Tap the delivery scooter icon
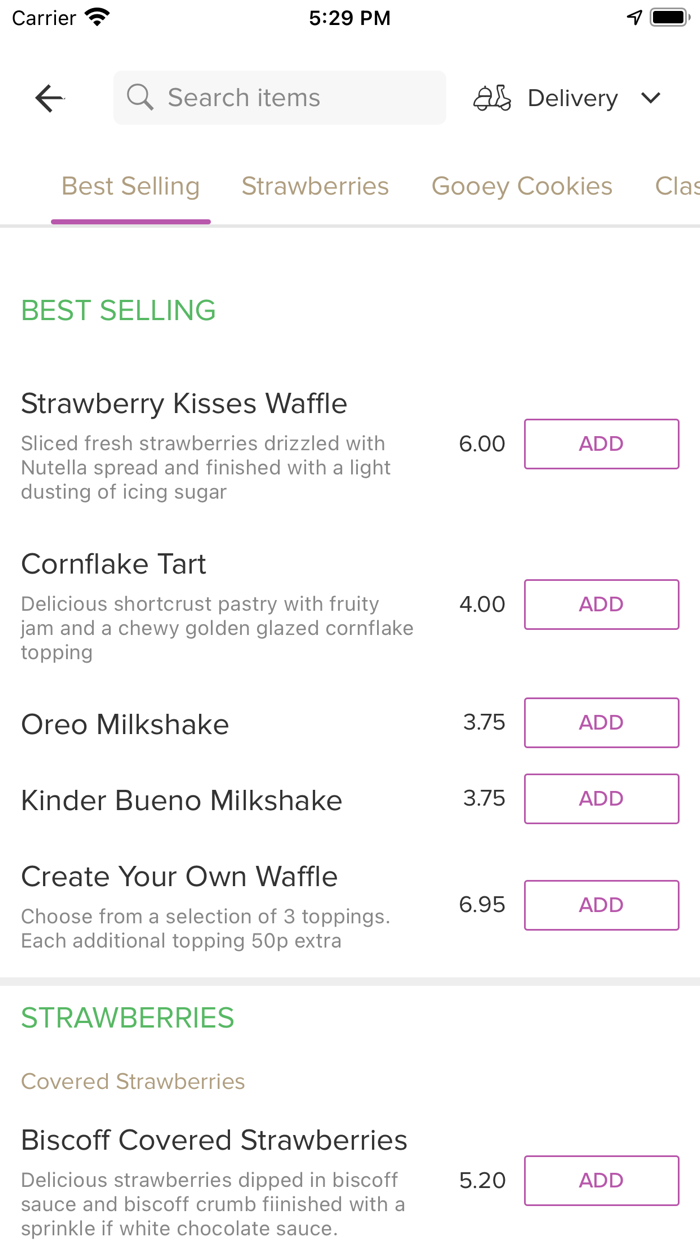 click(x=492, y=97)
